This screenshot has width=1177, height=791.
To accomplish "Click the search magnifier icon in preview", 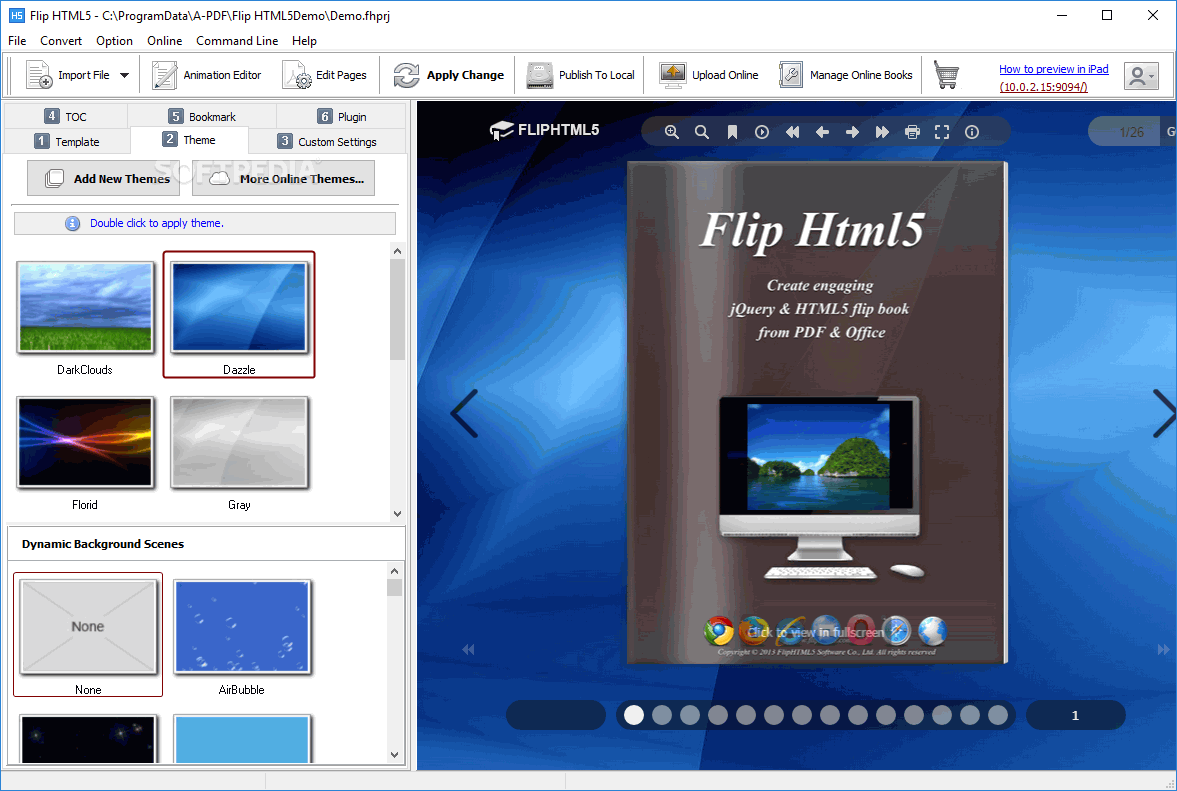I will tap(702, 132).
